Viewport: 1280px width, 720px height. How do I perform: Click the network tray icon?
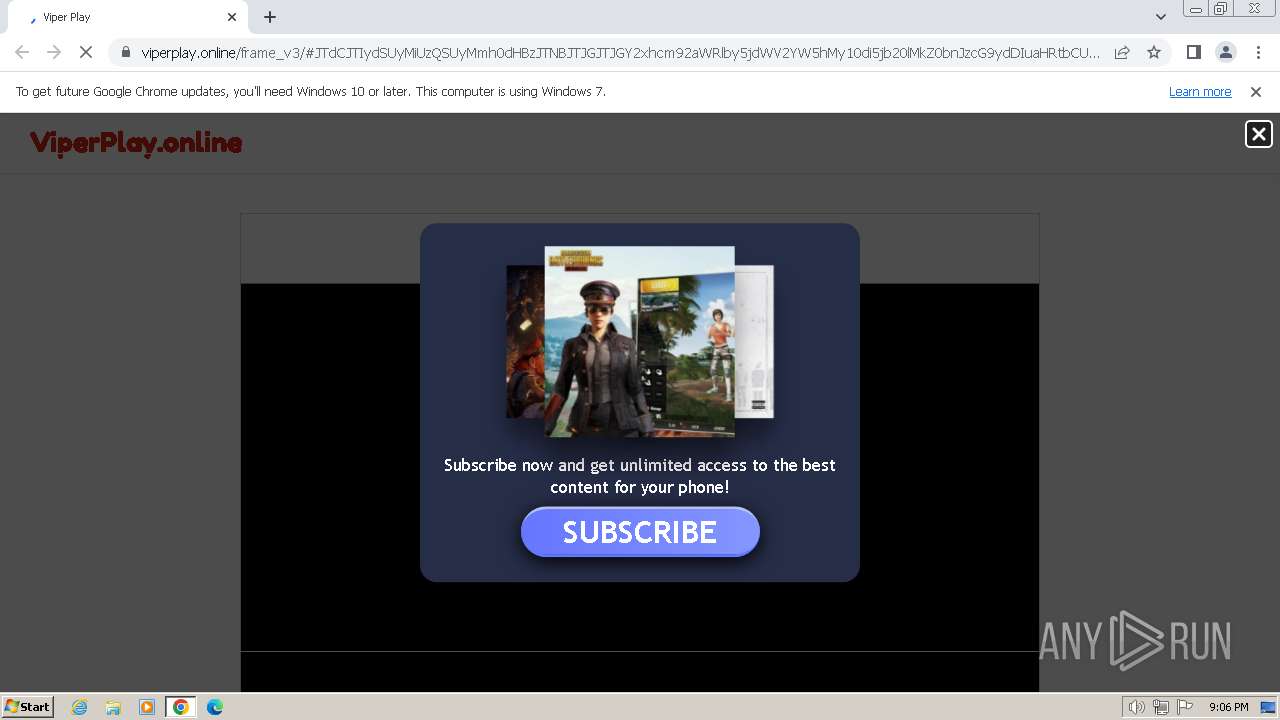[x=1161, y=707]
